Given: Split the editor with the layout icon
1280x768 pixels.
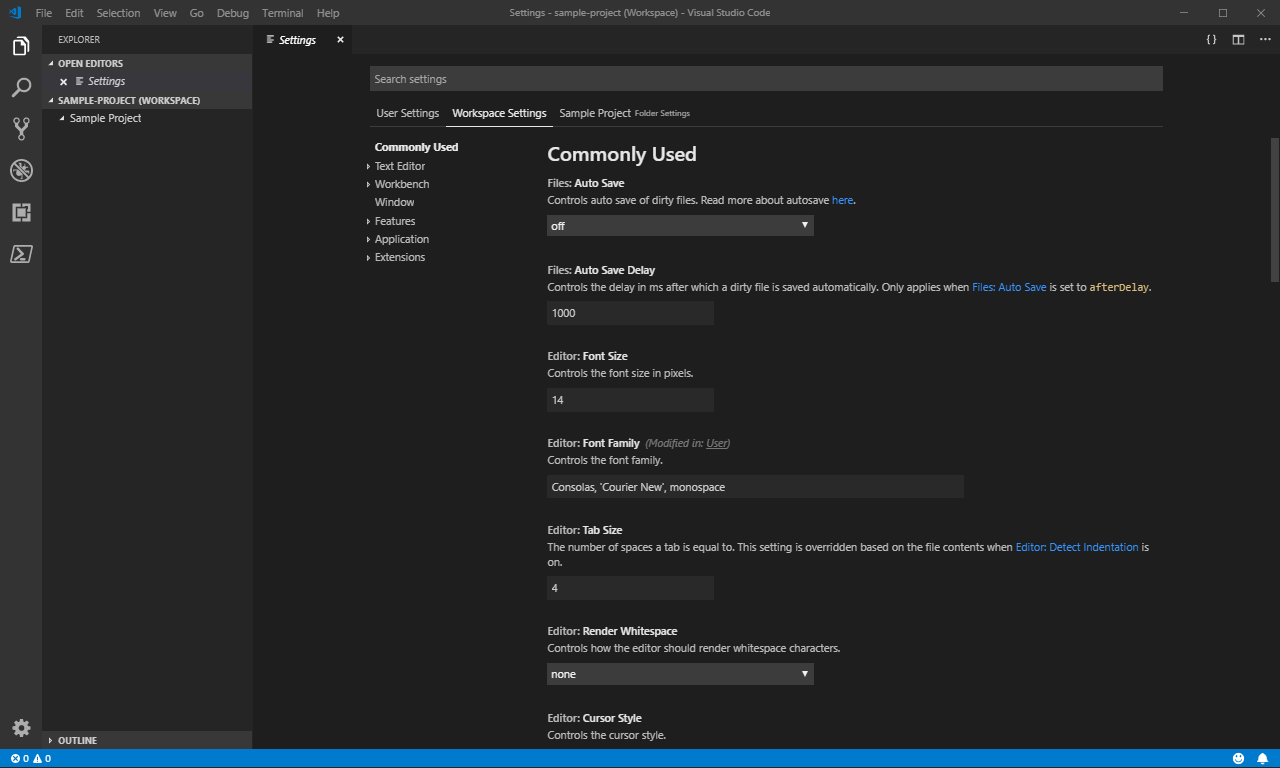Looking at the screenshot, I should click(x=1238, y=40).
